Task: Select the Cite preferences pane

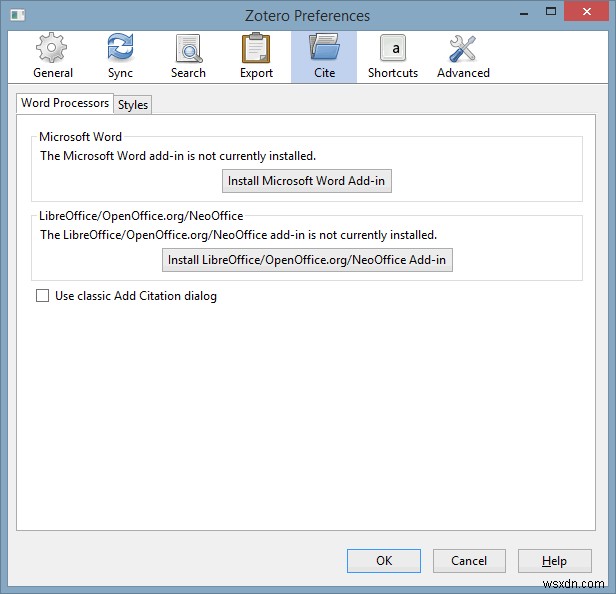Action: pyautogui.click(x=324, y=57)
